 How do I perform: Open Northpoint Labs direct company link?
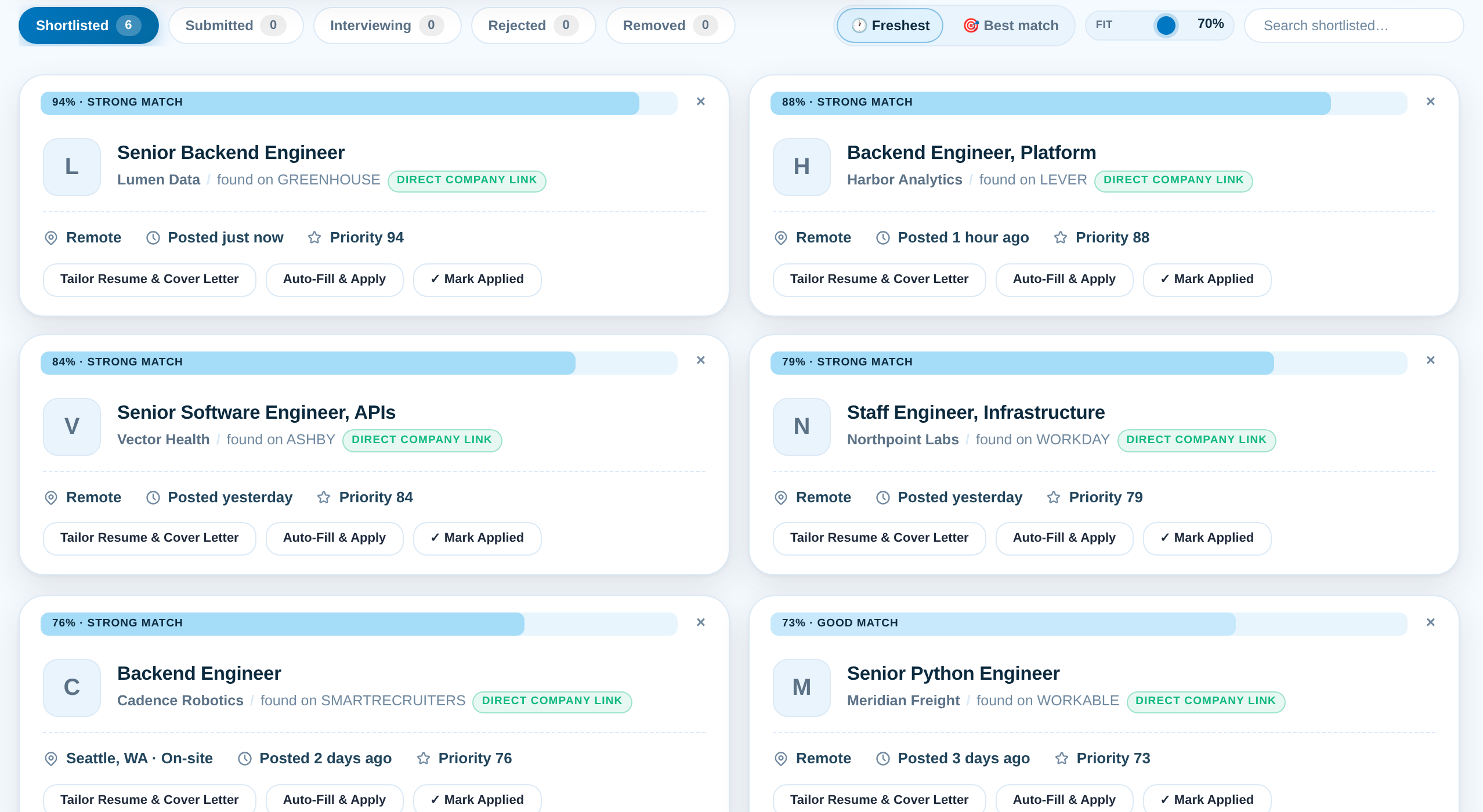pos(1196,440)
